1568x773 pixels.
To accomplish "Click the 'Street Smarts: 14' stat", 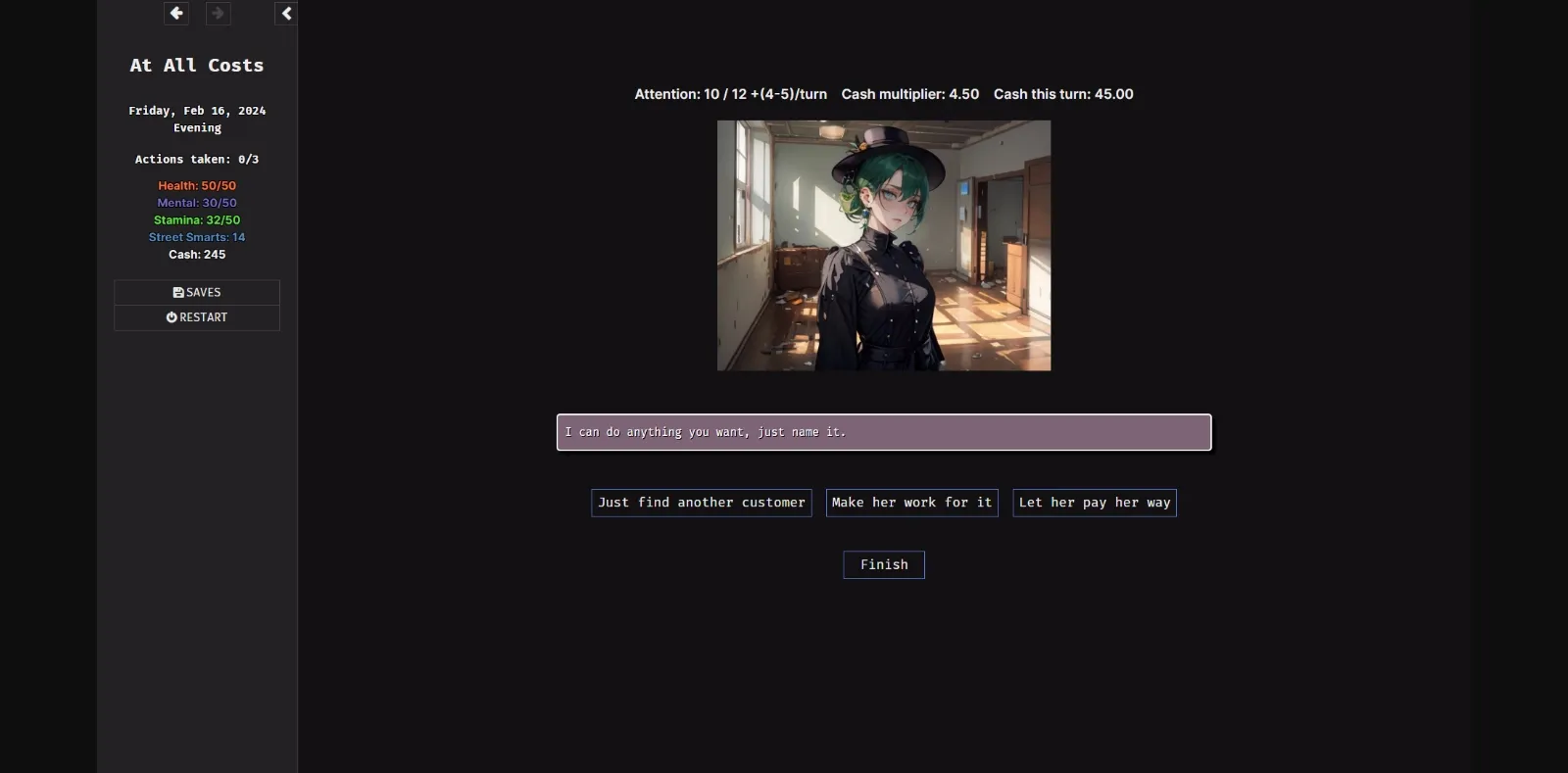I will (197, 237).
